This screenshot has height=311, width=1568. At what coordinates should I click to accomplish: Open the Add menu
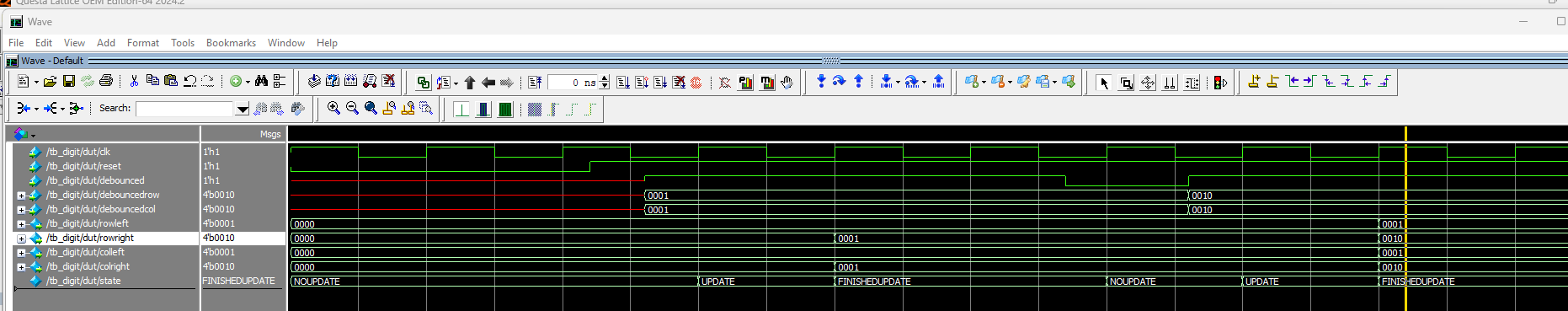click(106, 43)
